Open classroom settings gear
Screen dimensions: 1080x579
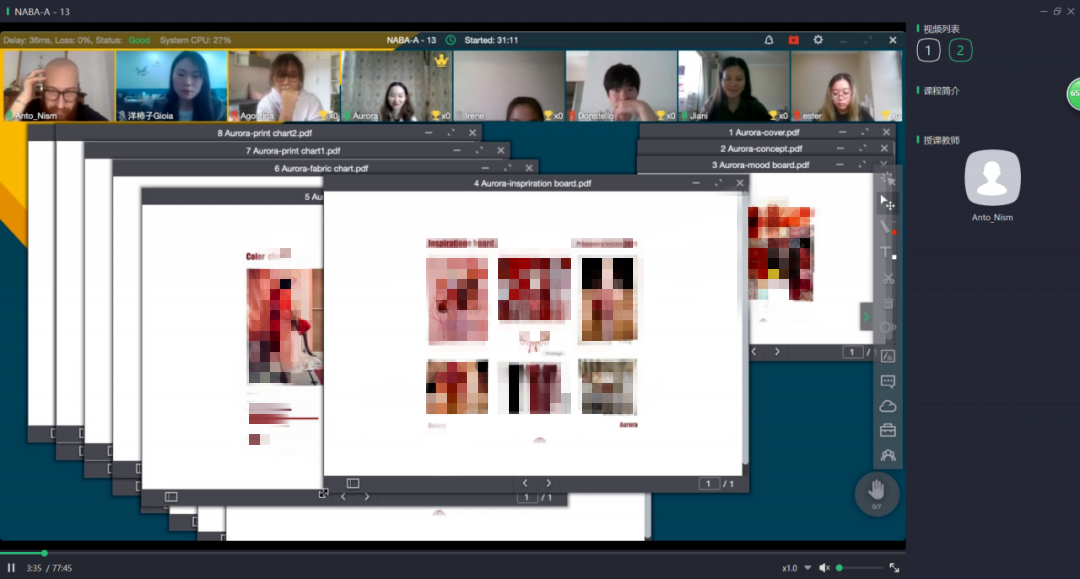(818, 40)
